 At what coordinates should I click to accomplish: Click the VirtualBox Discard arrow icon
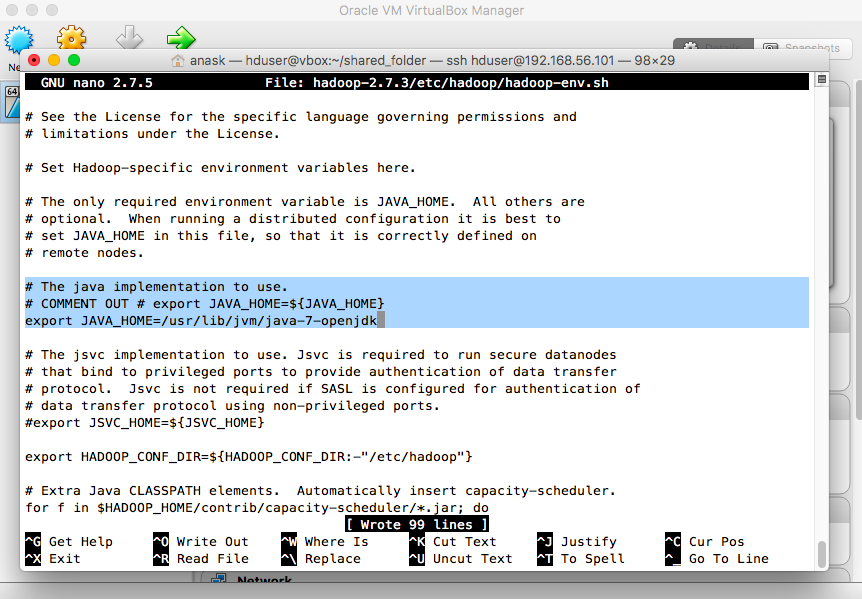(129, 37)
